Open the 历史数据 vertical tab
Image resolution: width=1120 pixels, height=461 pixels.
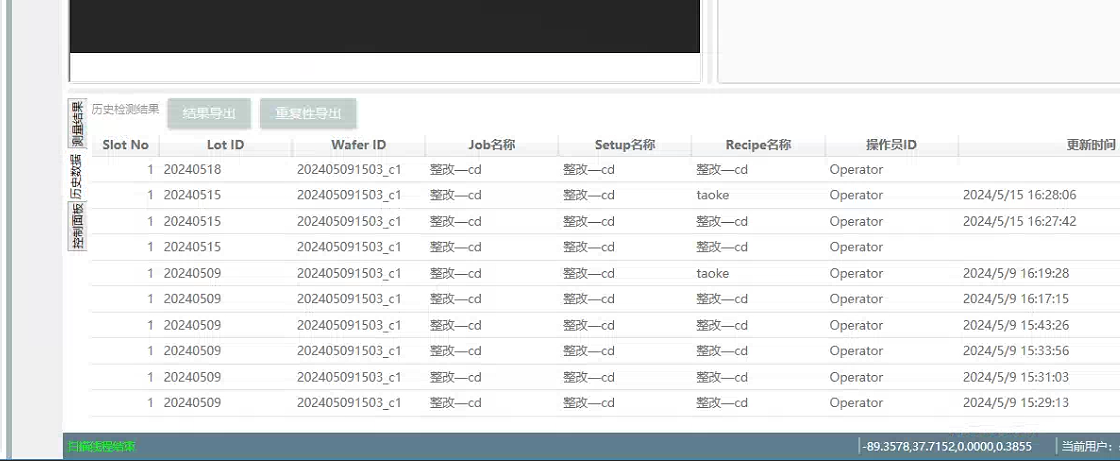point(77,176)
